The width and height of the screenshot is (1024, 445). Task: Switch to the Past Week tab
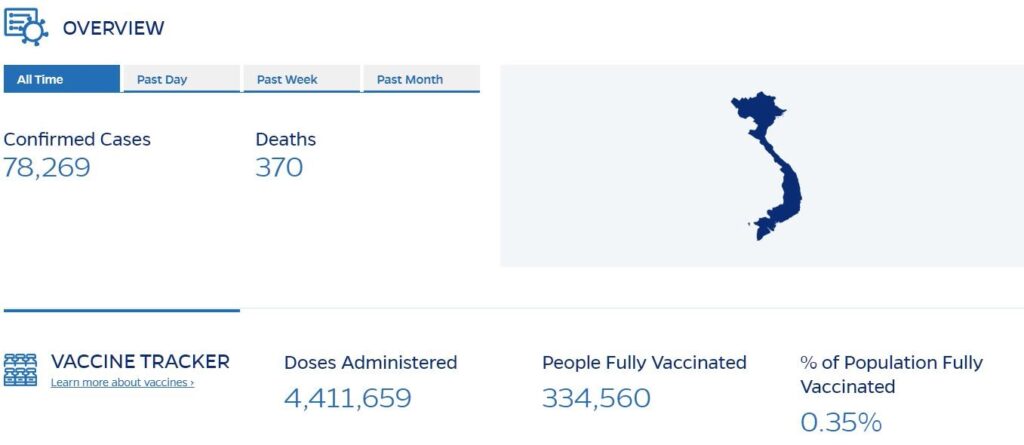302,79
